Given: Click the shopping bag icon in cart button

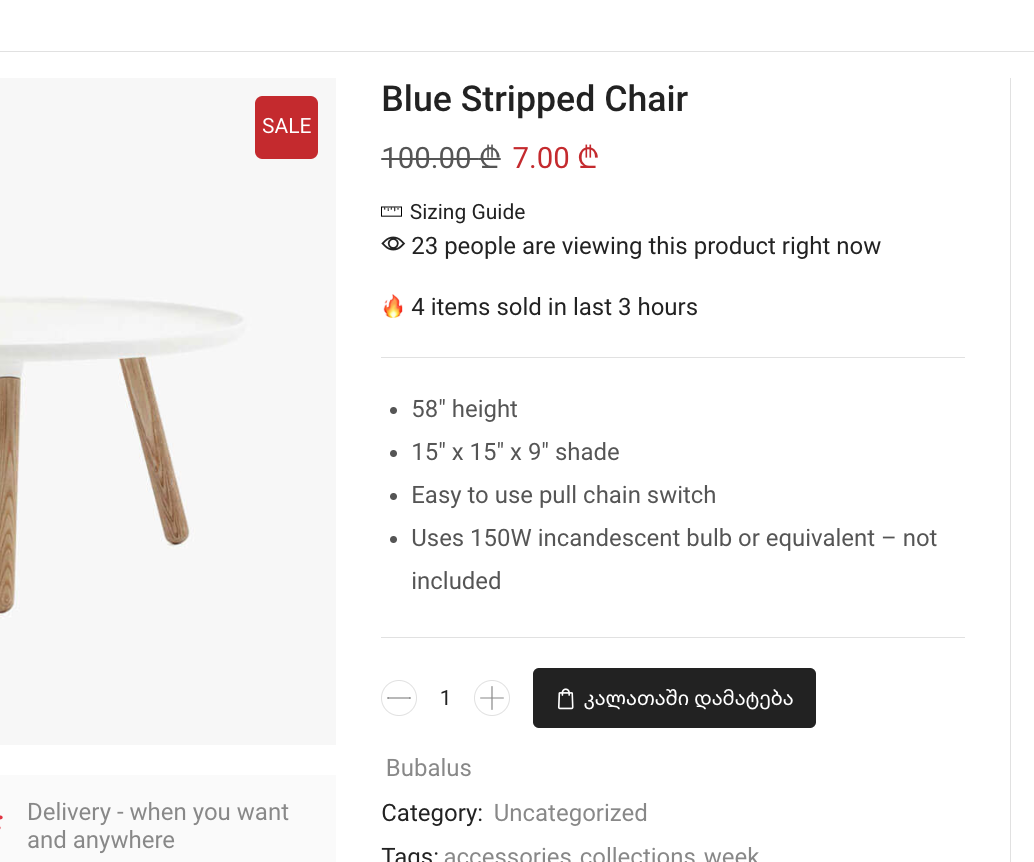Looking at the screenshot, I should point(565,698).
